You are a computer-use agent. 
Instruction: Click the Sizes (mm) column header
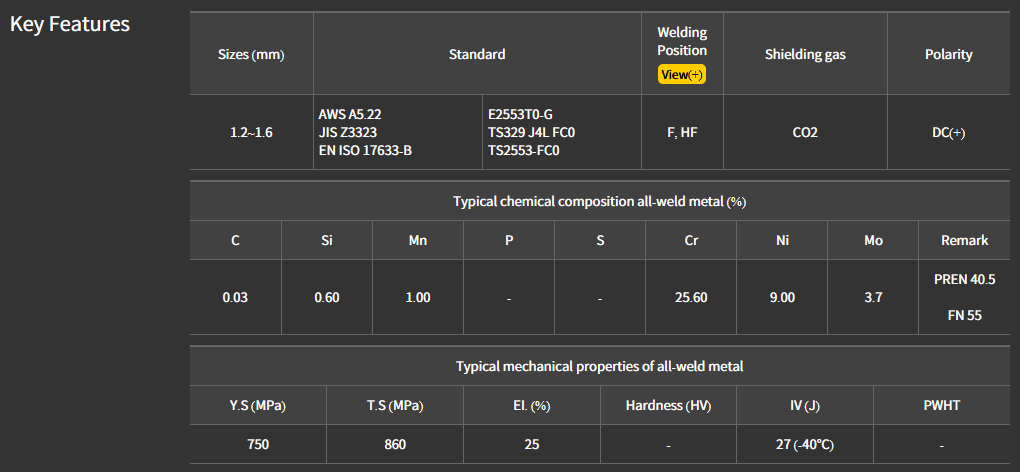pos(251,55)
